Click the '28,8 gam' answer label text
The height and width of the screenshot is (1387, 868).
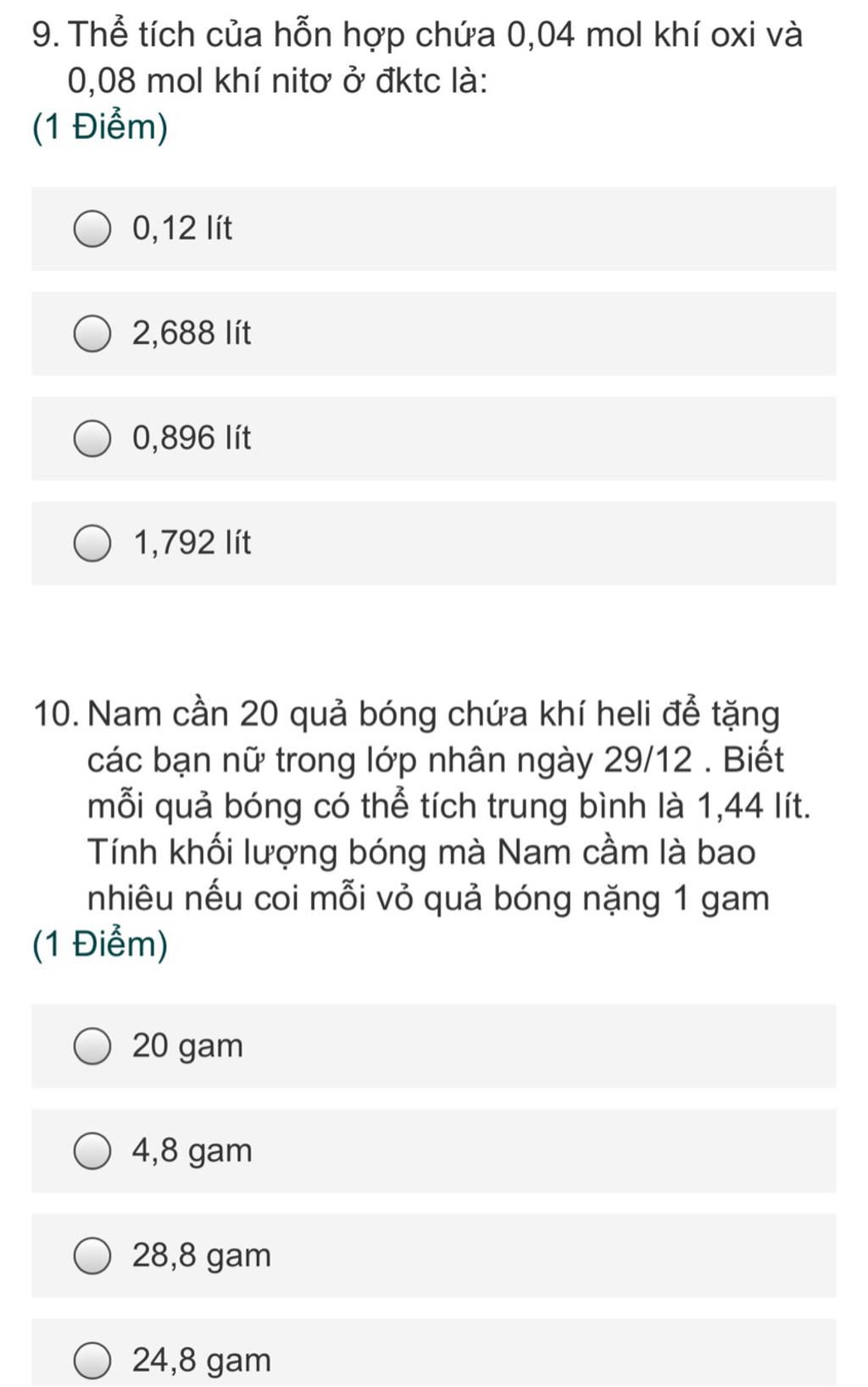[x=202, y=1256]
